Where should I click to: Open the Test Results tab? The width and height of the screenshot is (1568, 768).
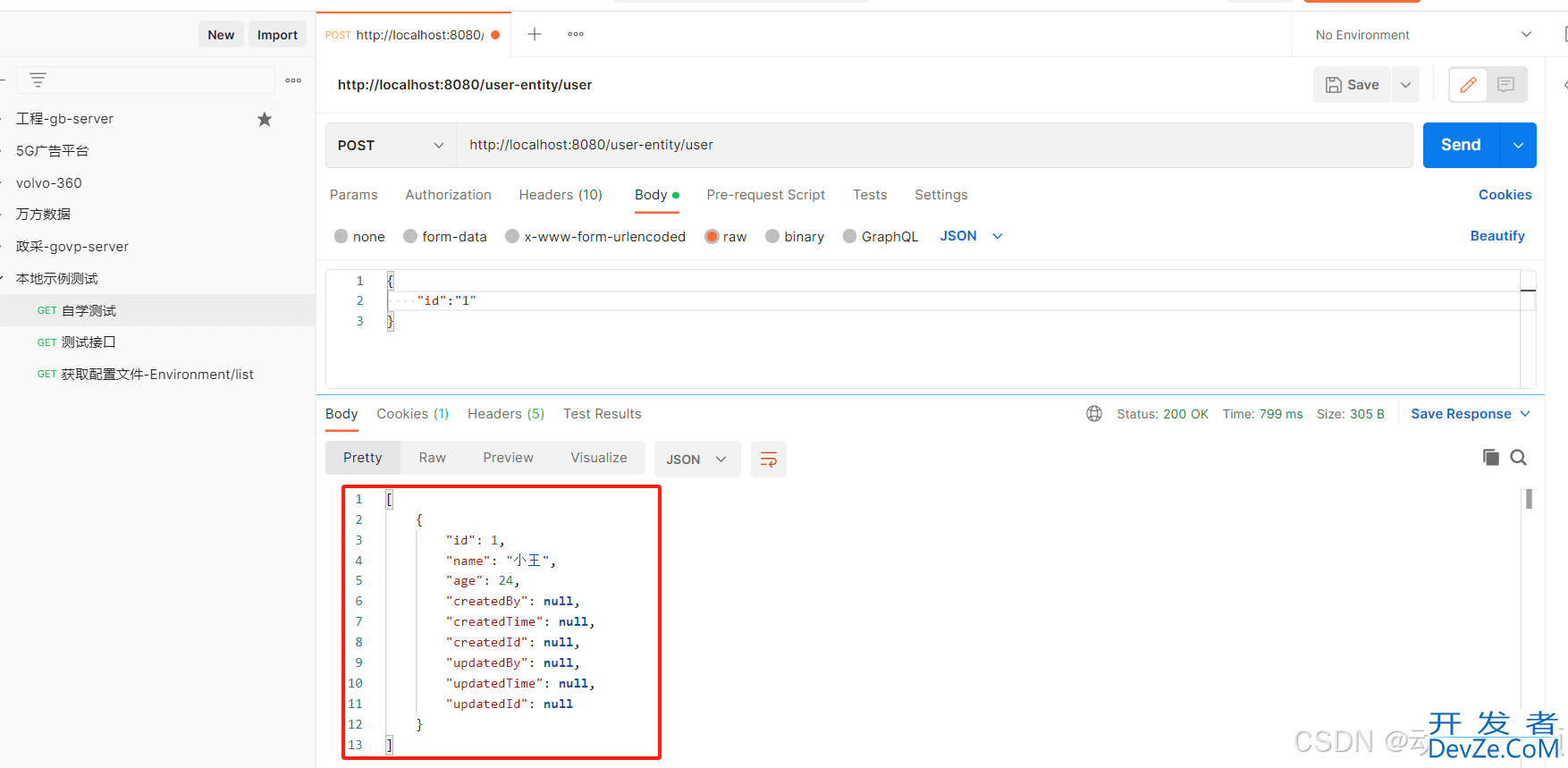tap(603, 413)
